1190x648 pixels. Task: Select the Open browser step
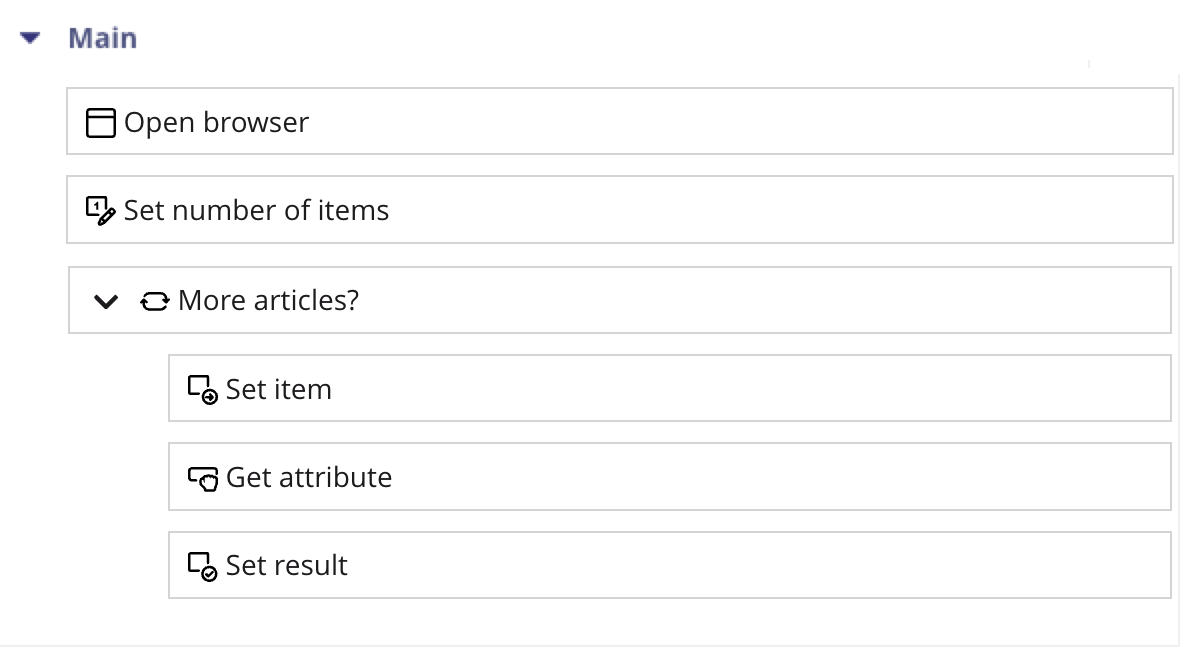coord(620,121)
